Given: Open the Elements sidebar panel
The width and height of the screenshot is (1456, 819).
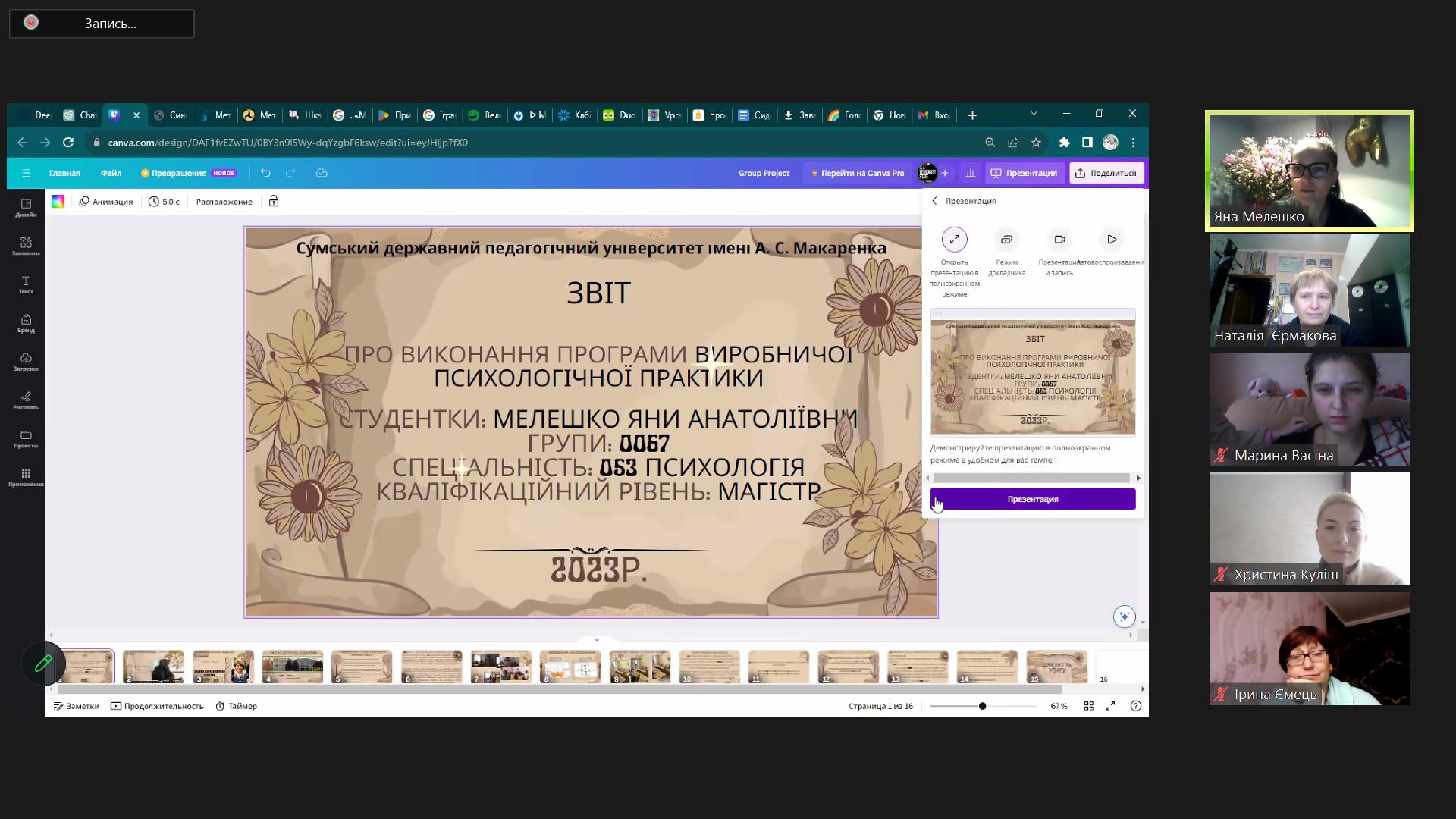Looking at the screenshot, I should click(x=26, y=246).
